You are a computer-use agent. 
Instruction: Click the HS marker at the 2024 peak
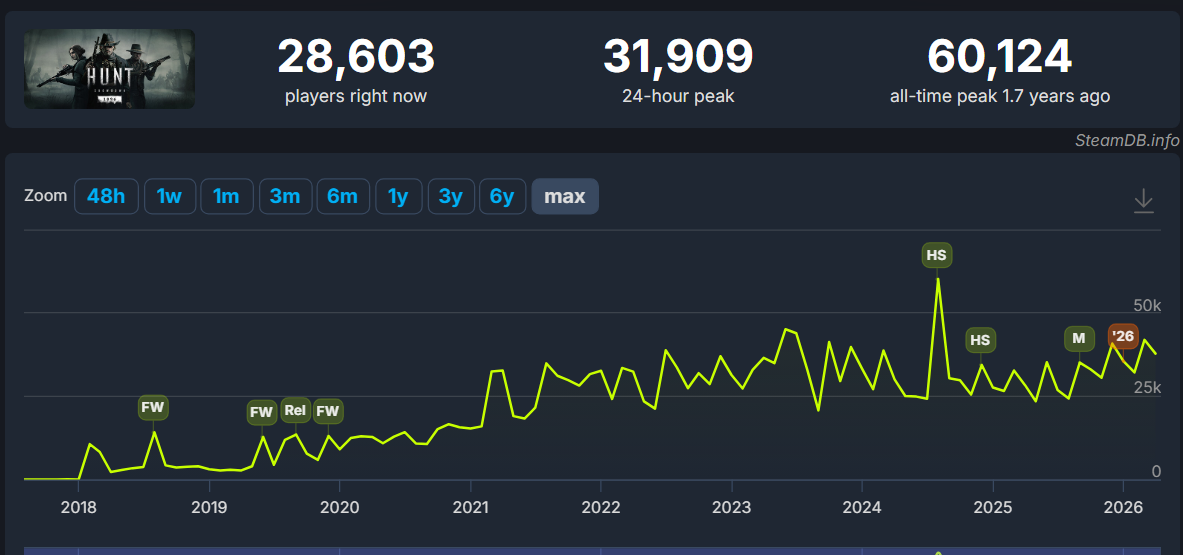click(x=936, y=255)
